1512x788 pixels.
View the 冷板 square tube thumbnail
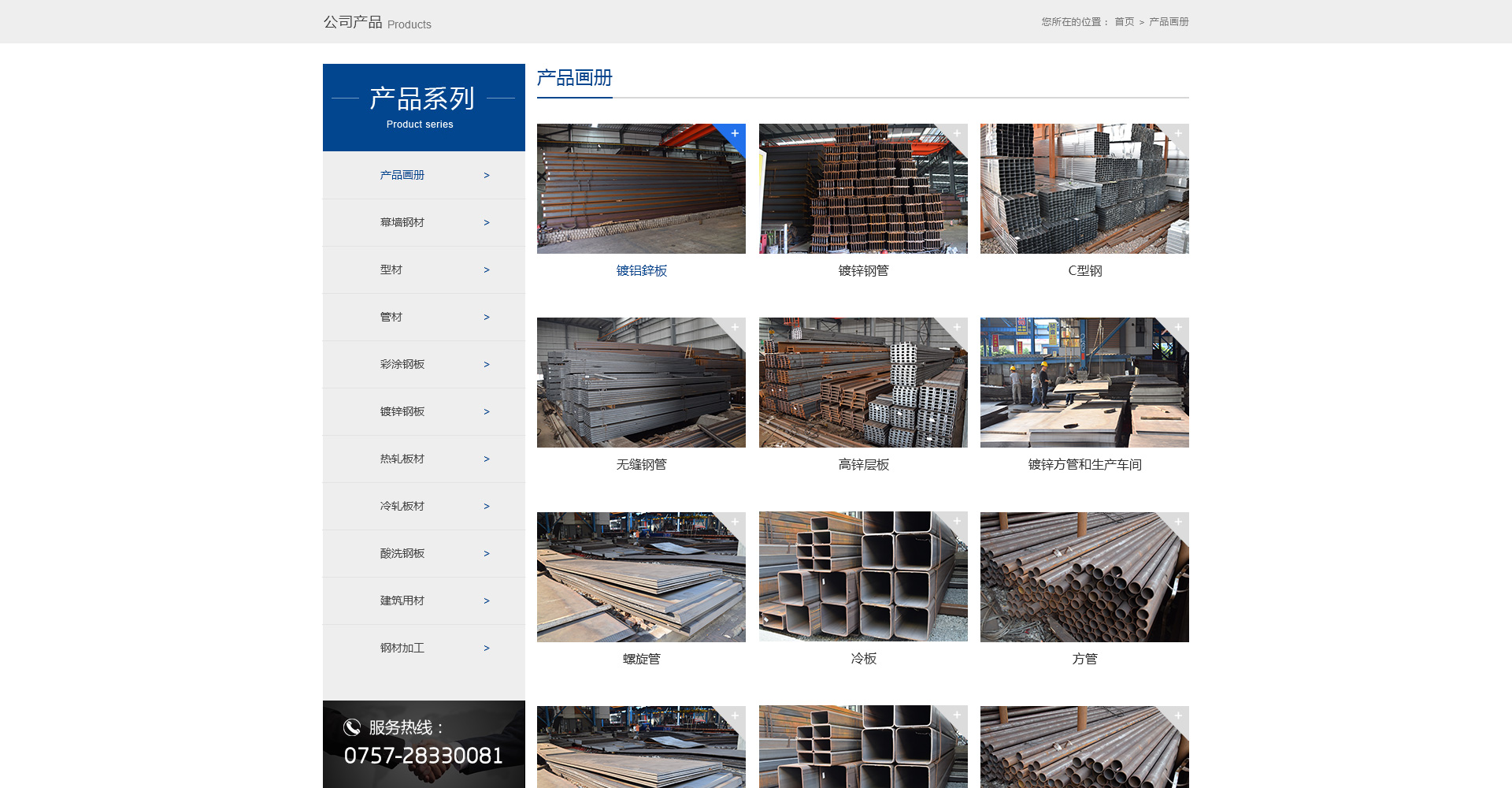tap(863, 577)
